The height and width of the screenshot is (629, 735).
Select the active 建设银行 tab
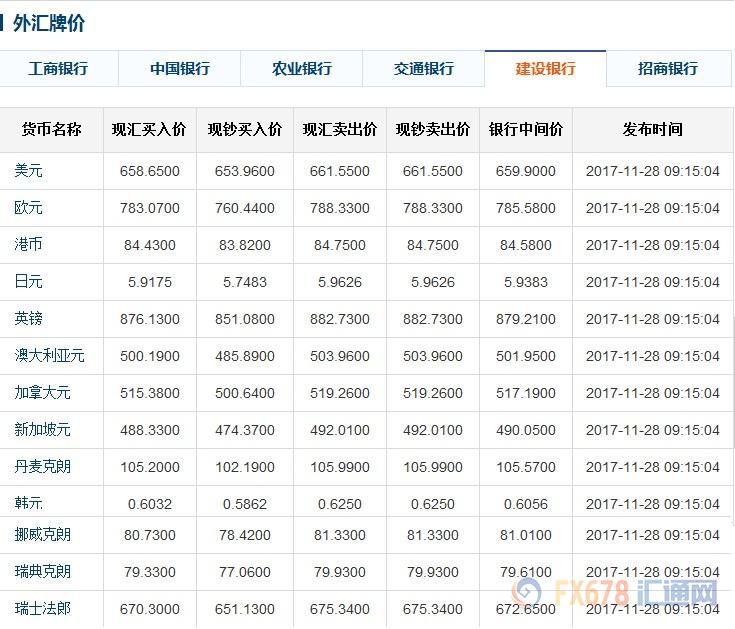545,68
